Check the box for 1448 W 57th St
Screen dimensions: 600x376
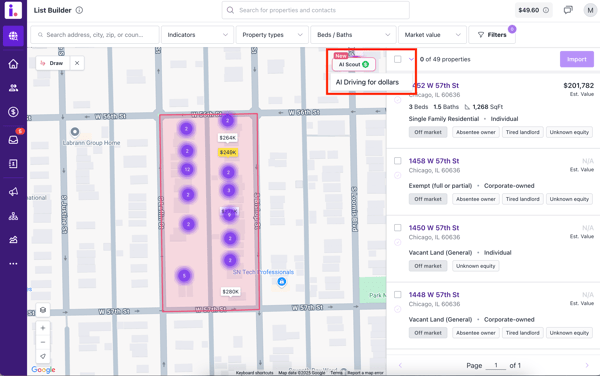(398, 295)
